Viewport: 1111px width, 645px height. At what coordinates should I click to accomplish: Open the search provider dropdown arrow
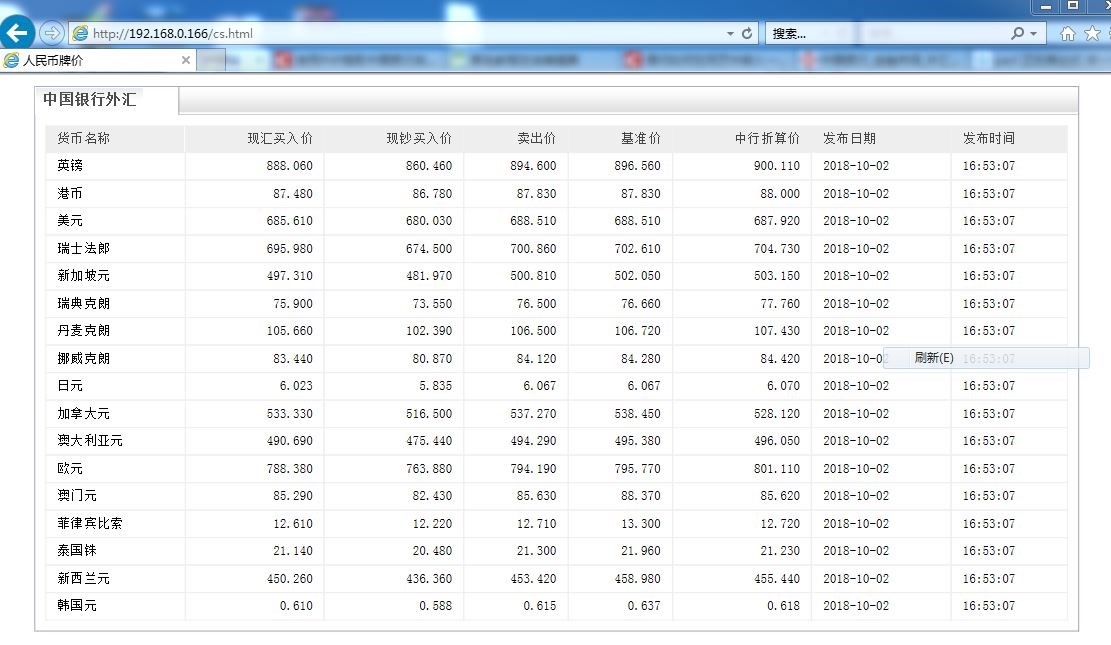point(1034,33)
